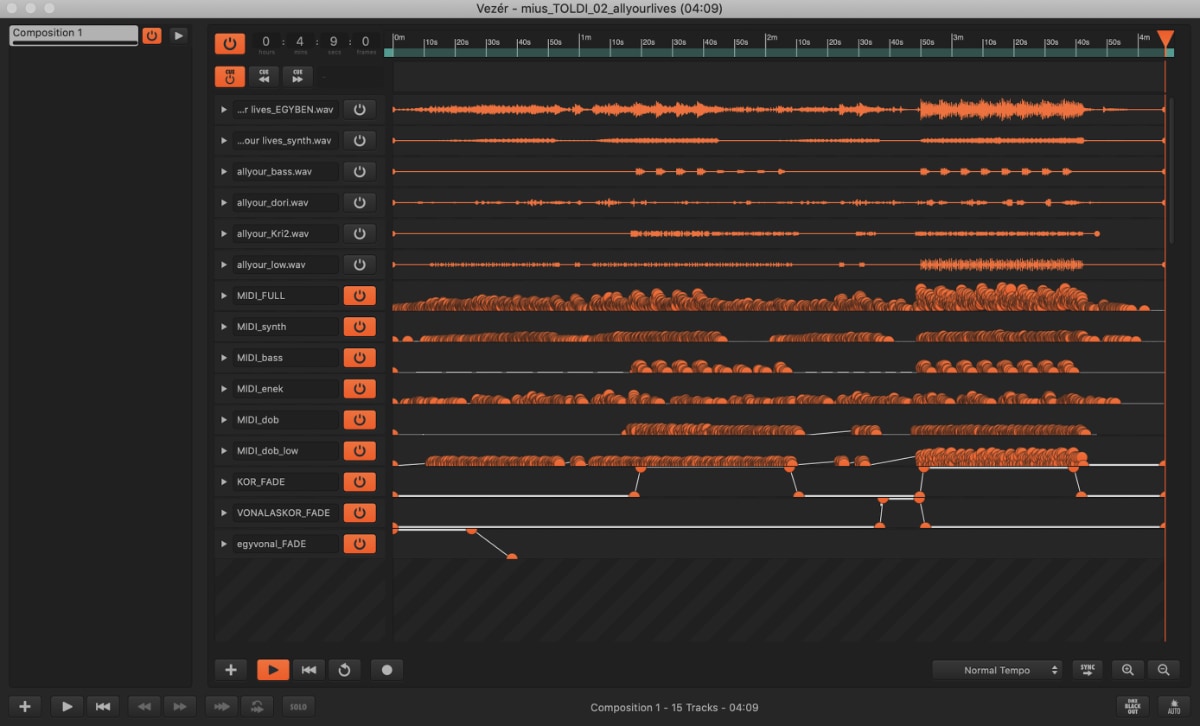The width and height of the screenshot is (1200, 726).
Task: Disable the KOR_FADE track power button
Action: click(359, 481)
